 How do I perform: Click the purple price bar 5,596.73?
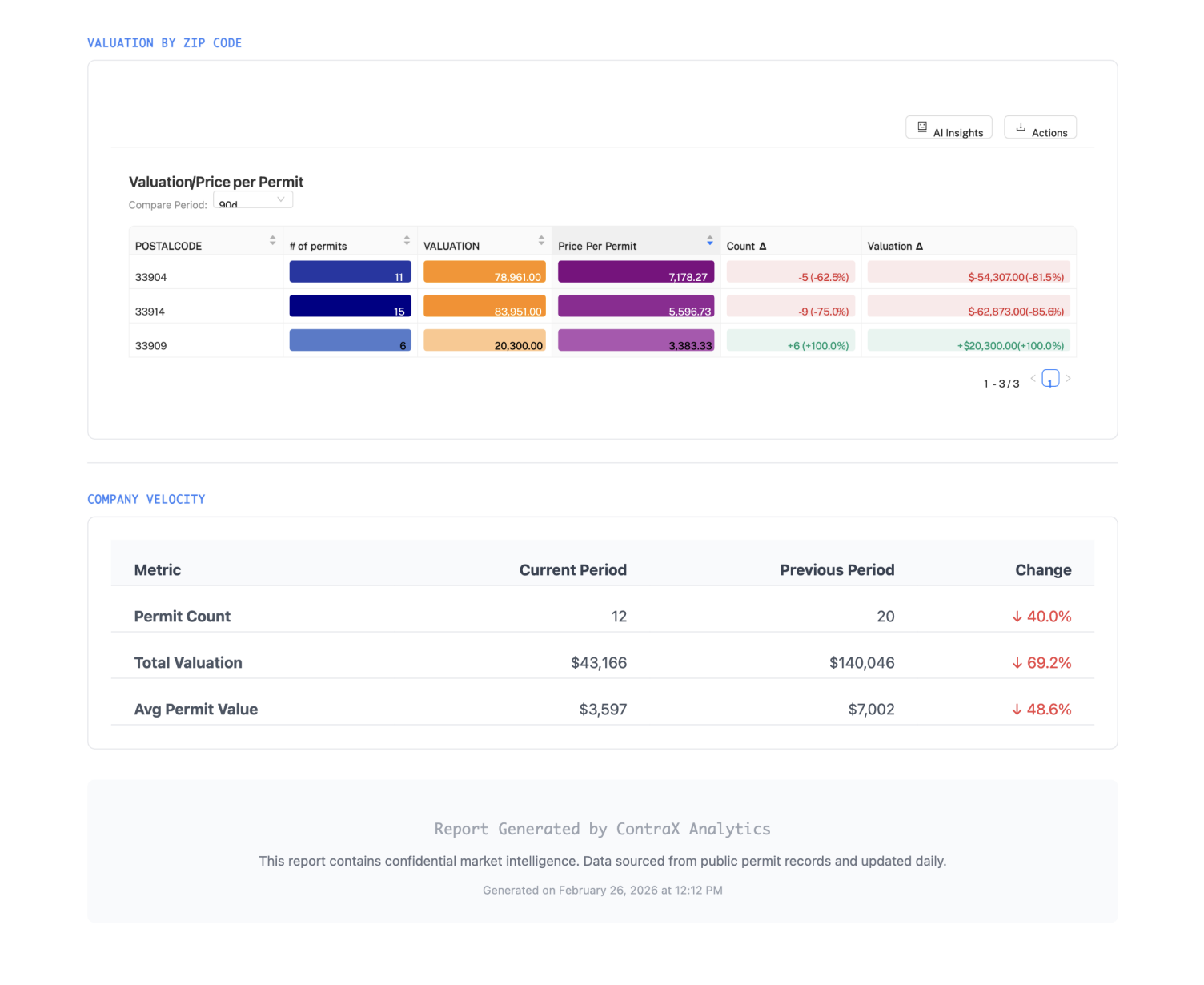pyautogui.click(x=636, y=306)
